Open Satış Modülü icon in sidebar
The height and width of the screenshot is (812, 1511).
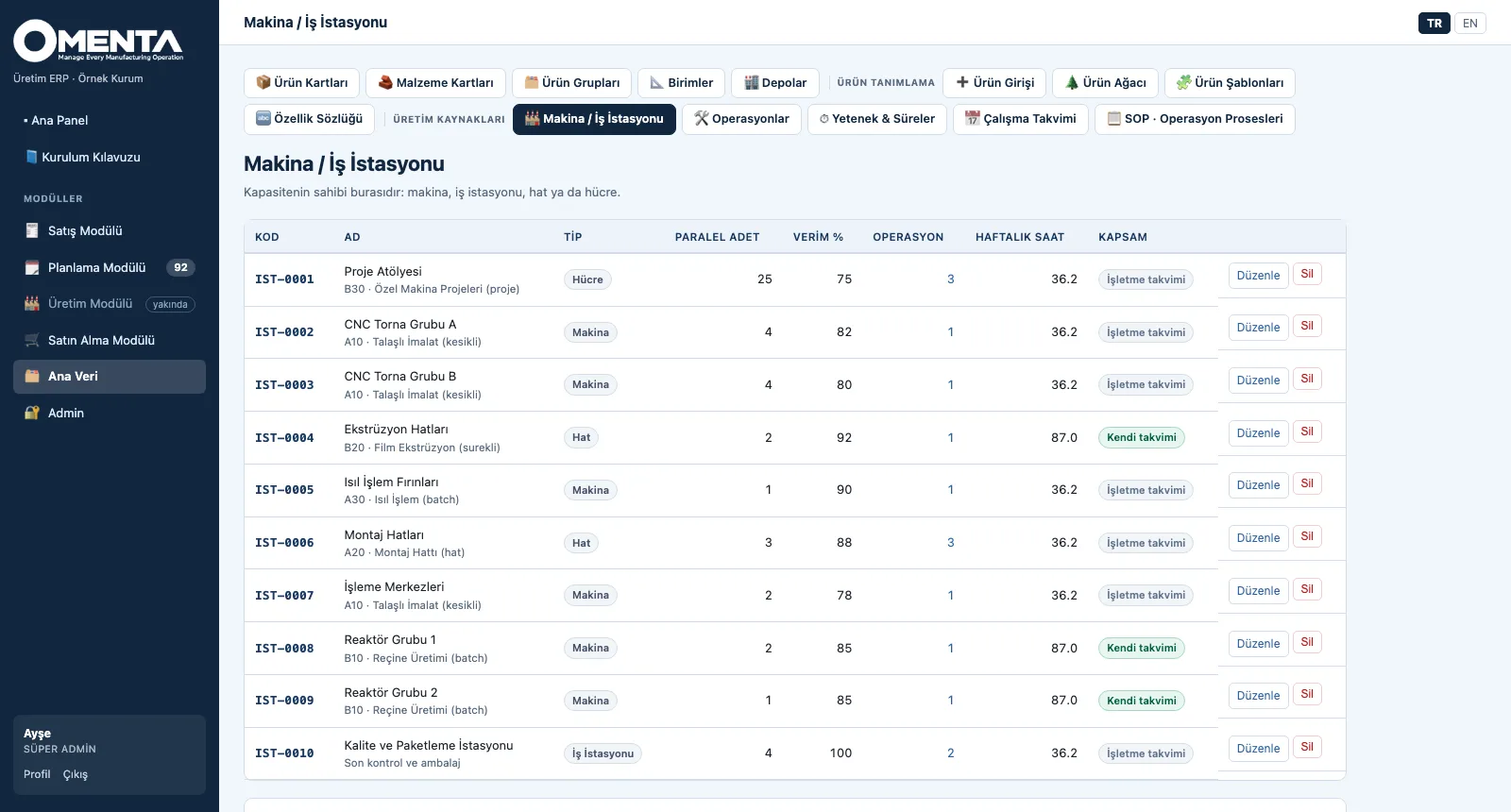[x=32, y=230]
